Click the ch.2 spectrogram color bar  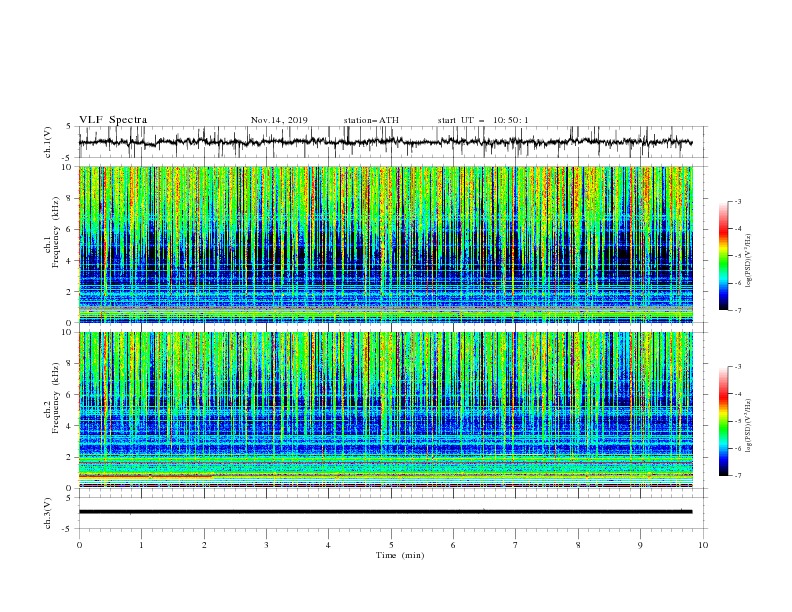click(x=723, y=421)
